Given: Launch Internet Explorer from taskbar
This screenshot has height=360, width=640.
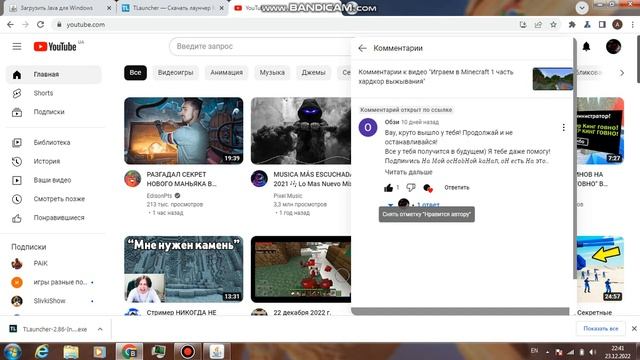Looking at the screenshot, I should pos(42,351).
